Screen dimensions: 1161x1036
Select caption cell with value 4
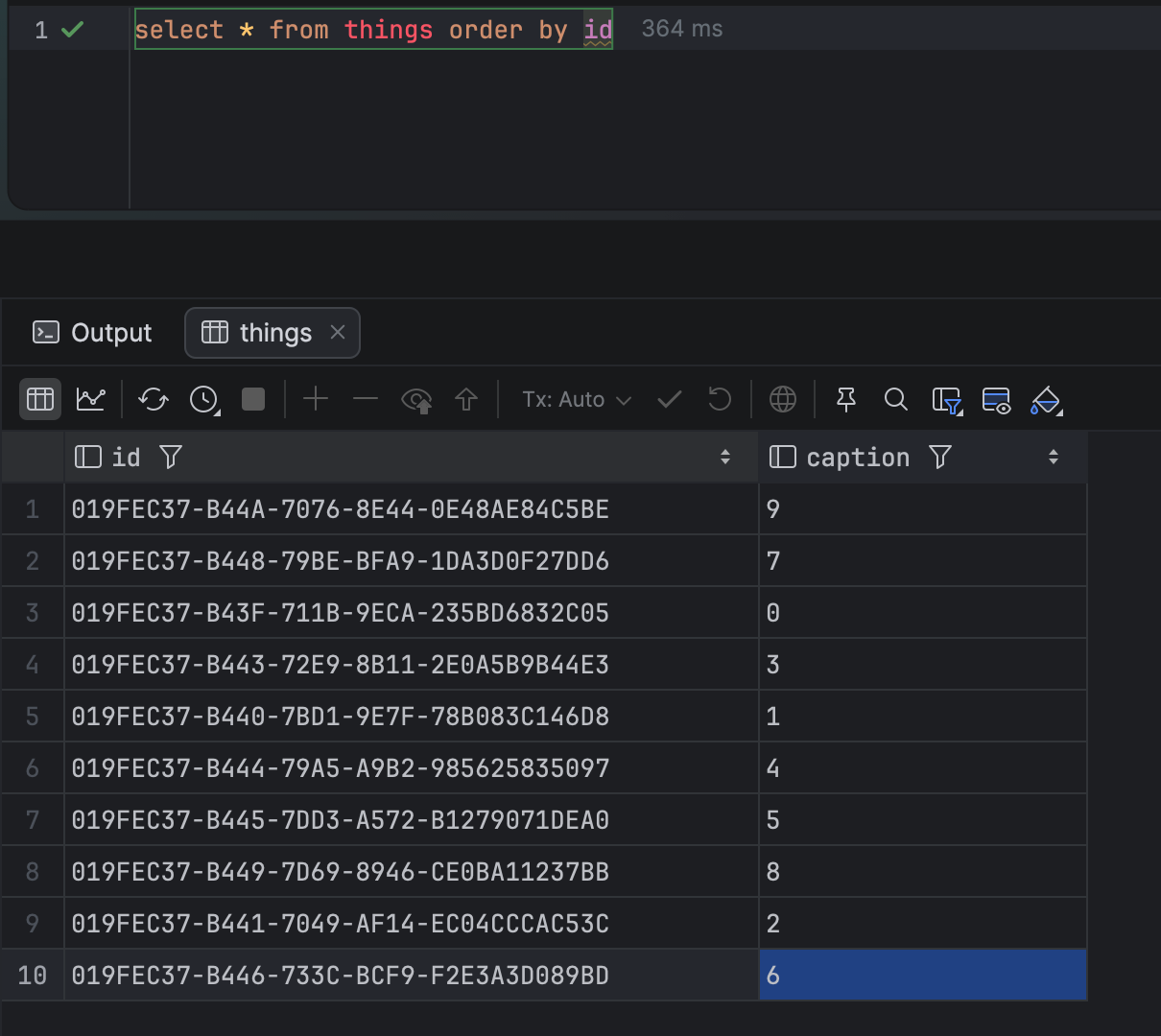(x=923, y=768)
